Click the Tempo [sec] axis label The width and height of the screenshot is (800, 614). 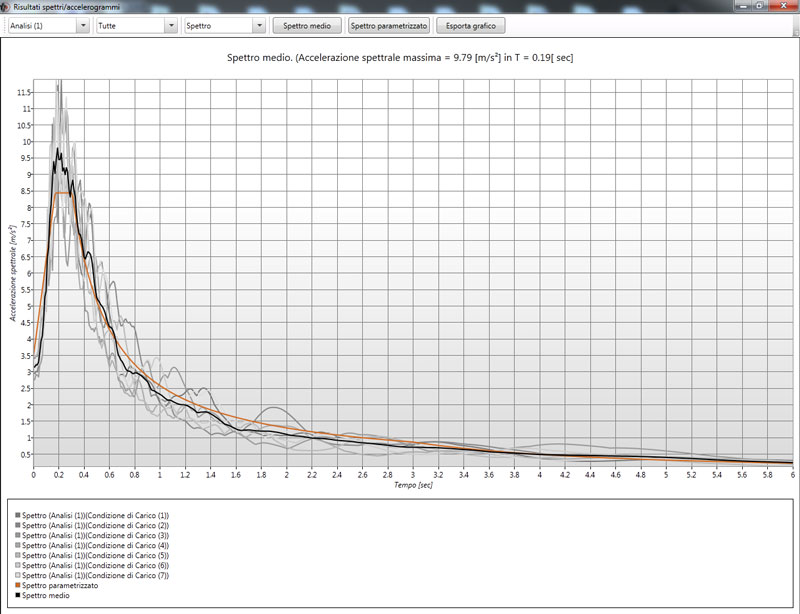coord(413,485)
